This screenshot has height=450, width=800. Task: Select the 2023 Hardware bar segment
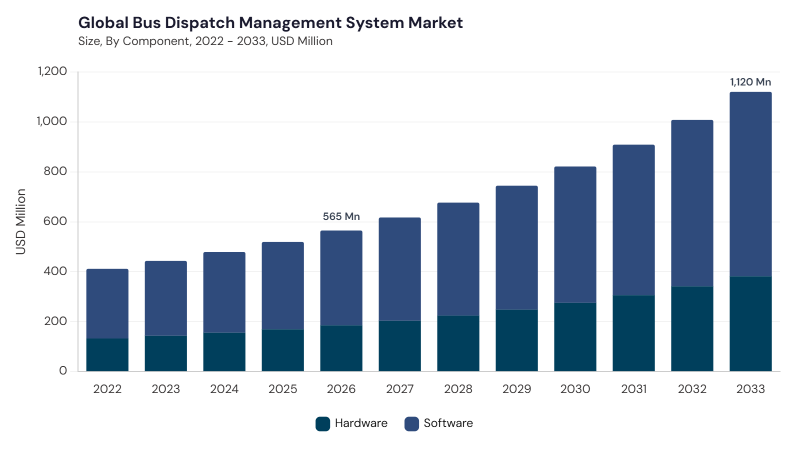click(x=166, y=353)
